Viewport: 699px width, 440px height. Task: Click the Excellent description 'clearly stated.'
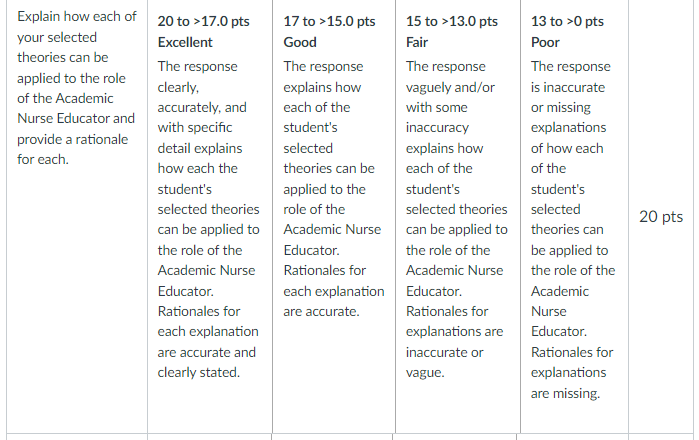pyautogui.click(x=198, y=373)
